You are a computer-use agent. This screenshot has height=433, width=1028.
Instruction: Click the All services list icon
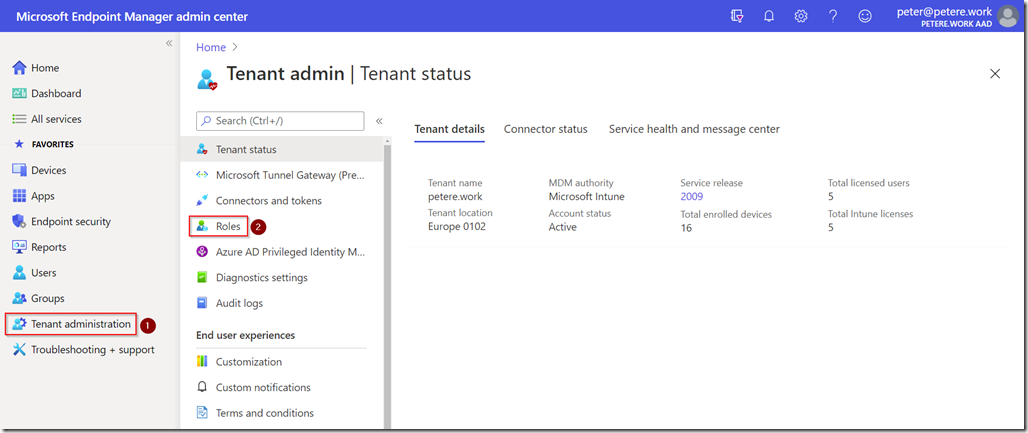coord(20,119)
